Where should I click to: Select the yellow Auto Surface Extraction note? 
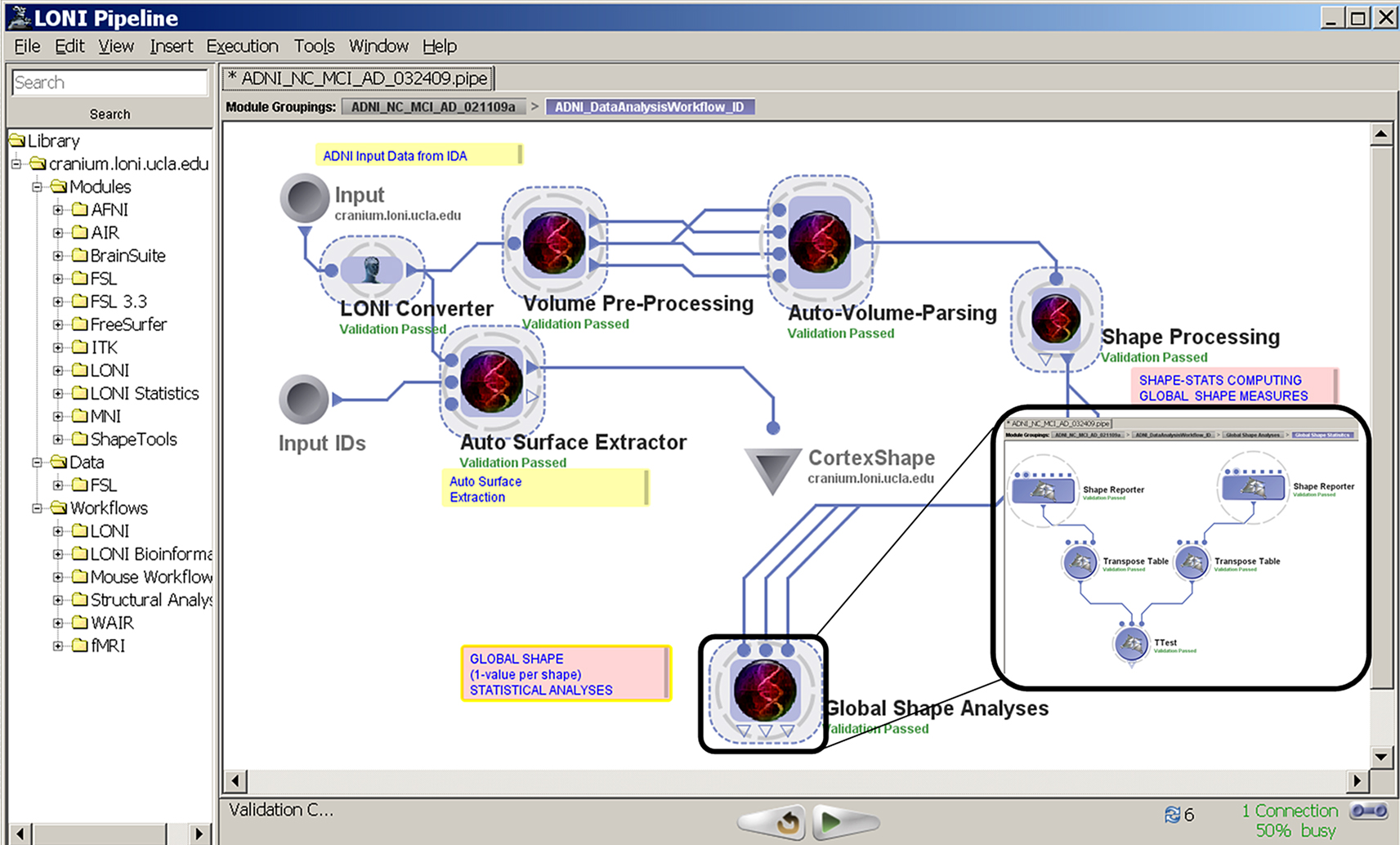point(545,489)
